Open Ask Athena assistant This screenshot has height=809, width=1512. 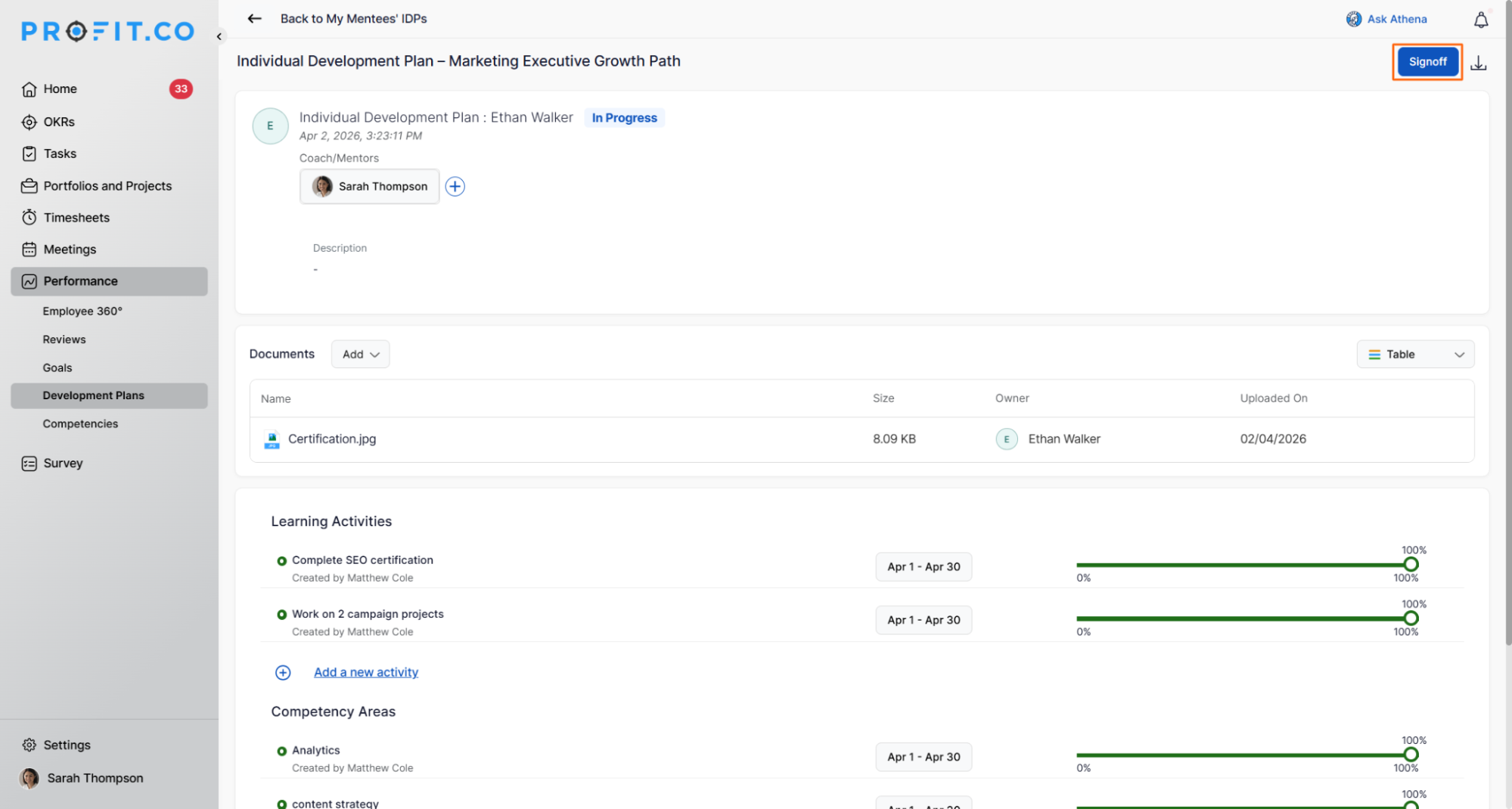(x=1386, y=19)
